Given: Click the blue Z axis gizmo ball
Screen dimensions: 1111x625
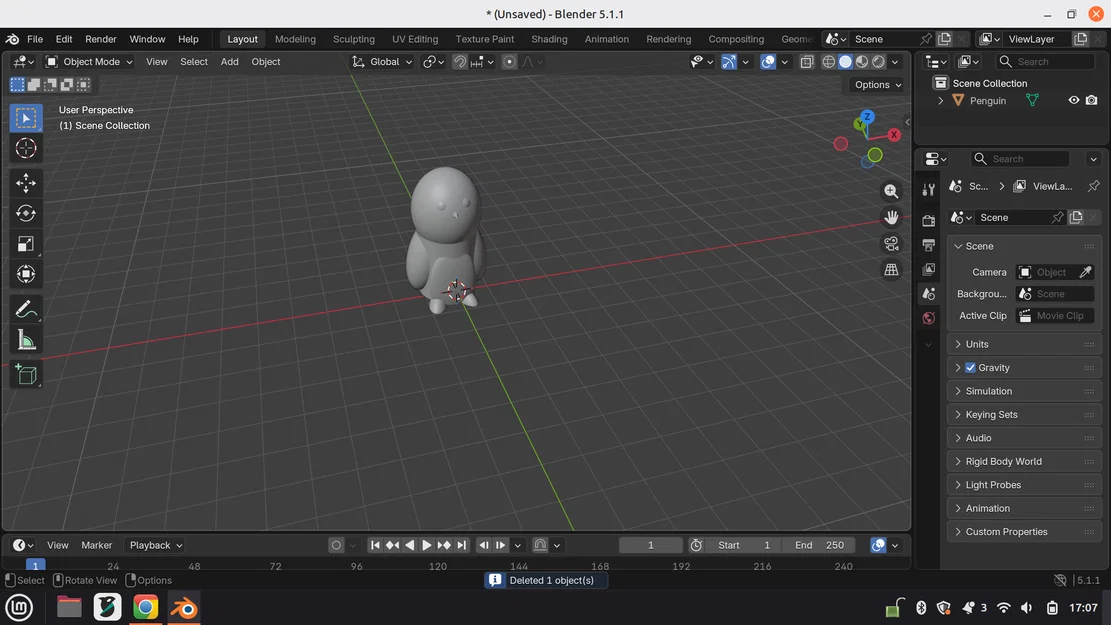Looking at the screenshot, I should [867, 116].
